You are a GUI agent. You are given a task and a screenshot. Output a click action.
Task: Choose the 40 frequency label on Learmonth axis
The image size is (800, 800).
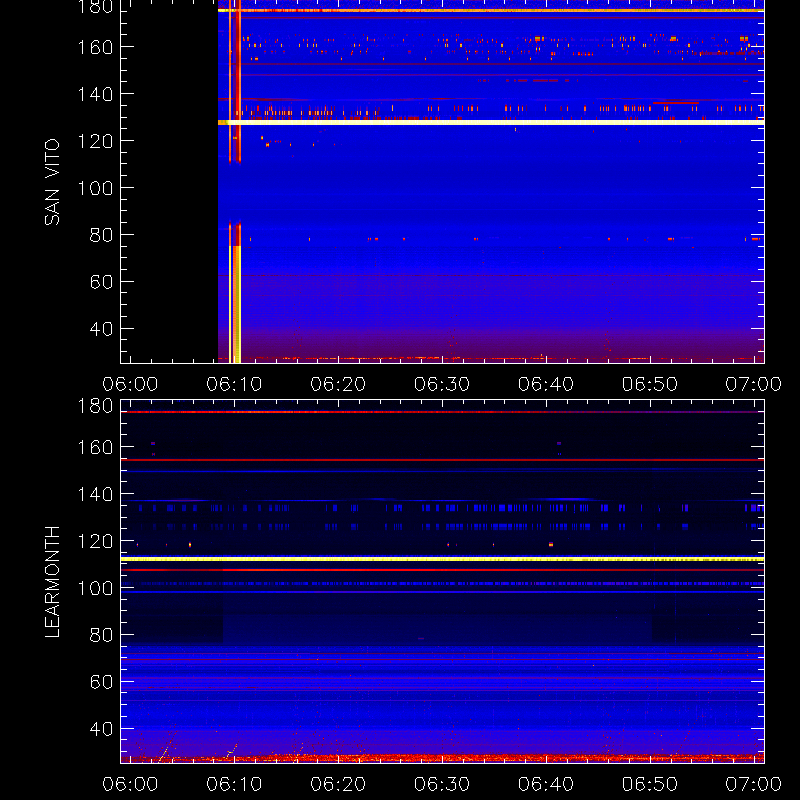pyautogui.click(x=101, y=729)
